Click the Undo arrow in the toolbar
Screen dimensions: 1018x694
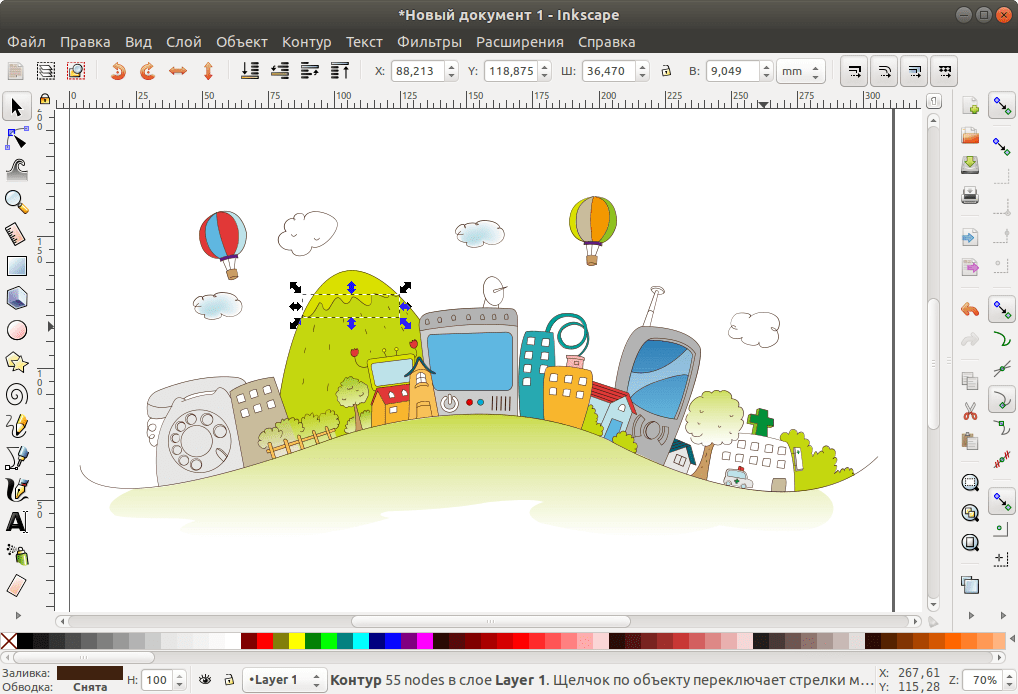pos(118,71)
